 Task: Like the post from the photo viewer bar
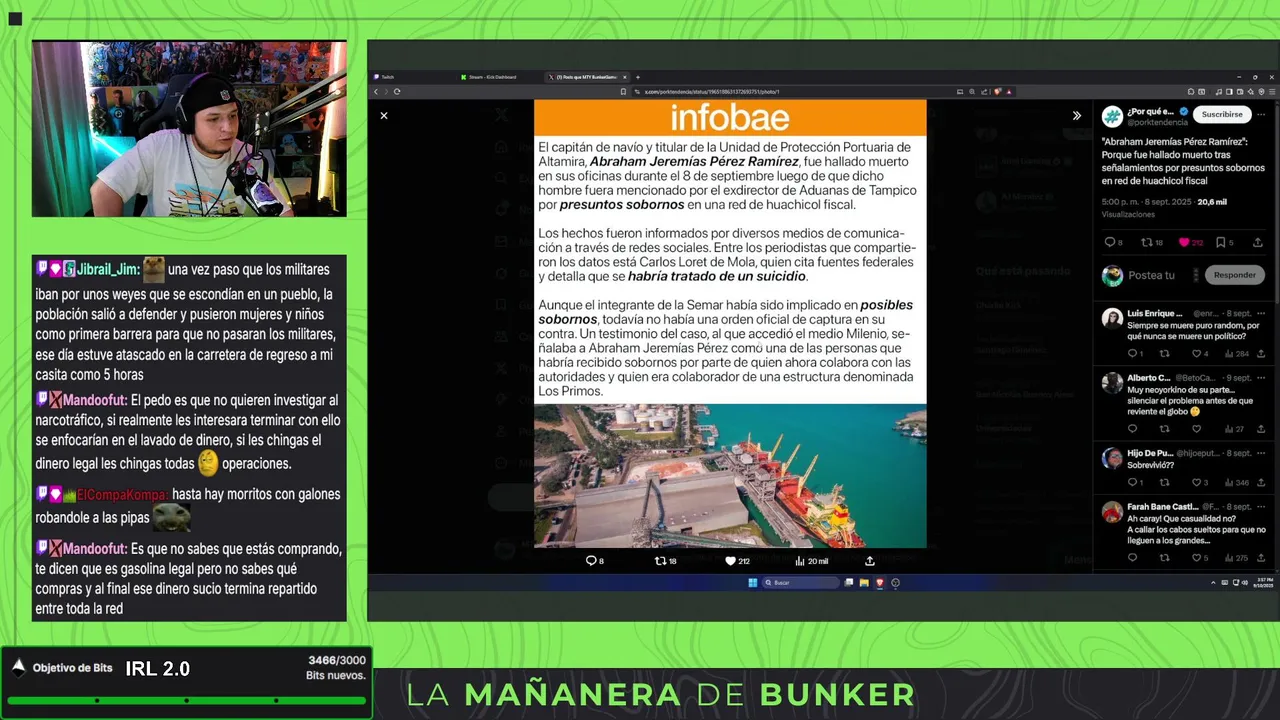click(x=737, y=561)
